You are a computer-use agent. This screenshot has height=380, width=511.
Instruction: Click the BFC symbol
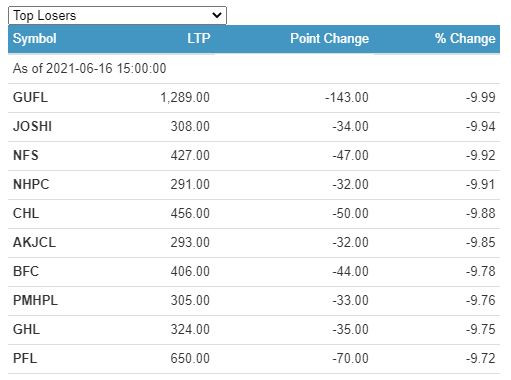click(26, 272)
